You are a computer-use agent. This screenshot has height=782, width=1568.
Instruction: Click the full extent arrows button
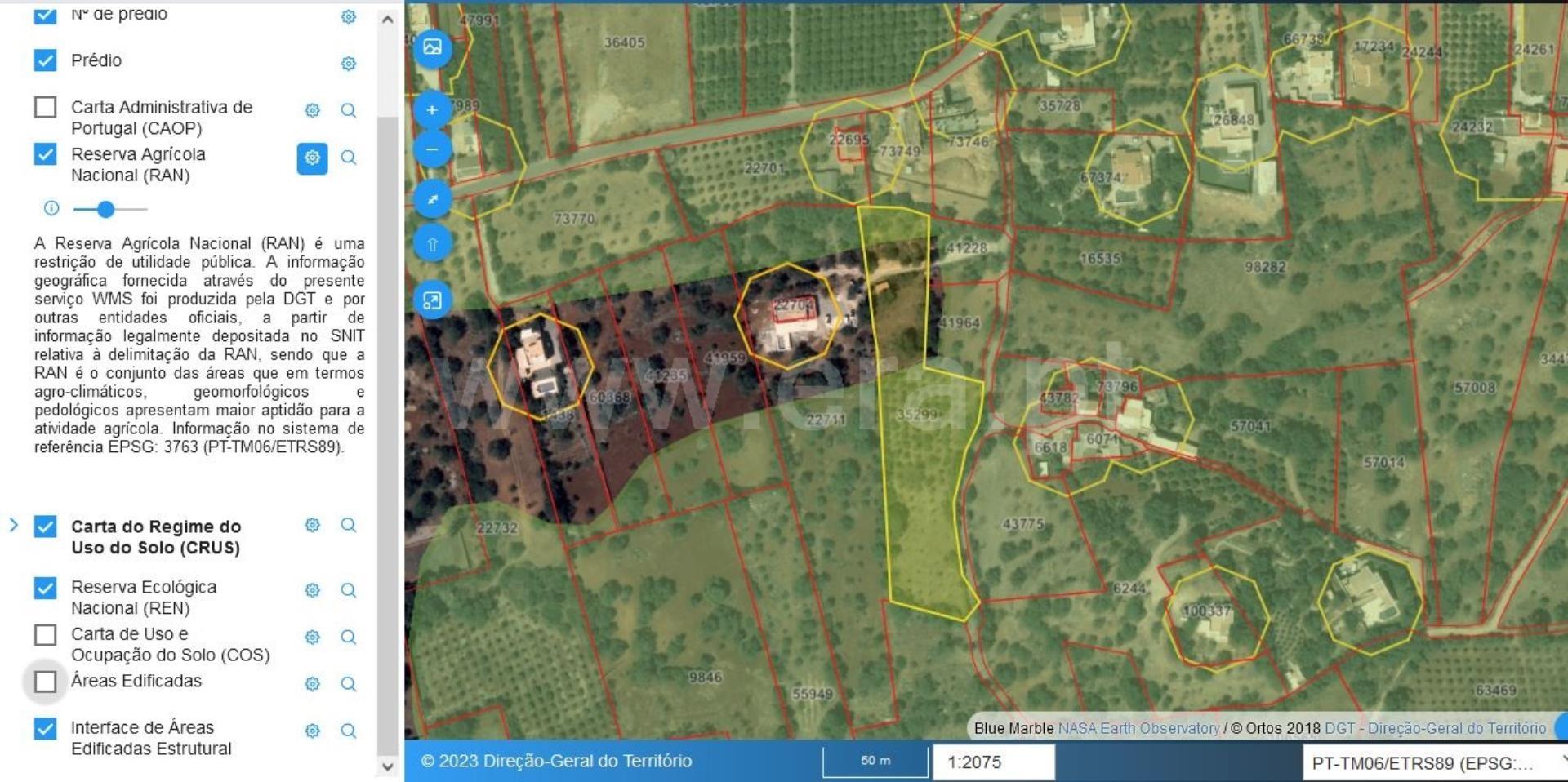point(432,199)
